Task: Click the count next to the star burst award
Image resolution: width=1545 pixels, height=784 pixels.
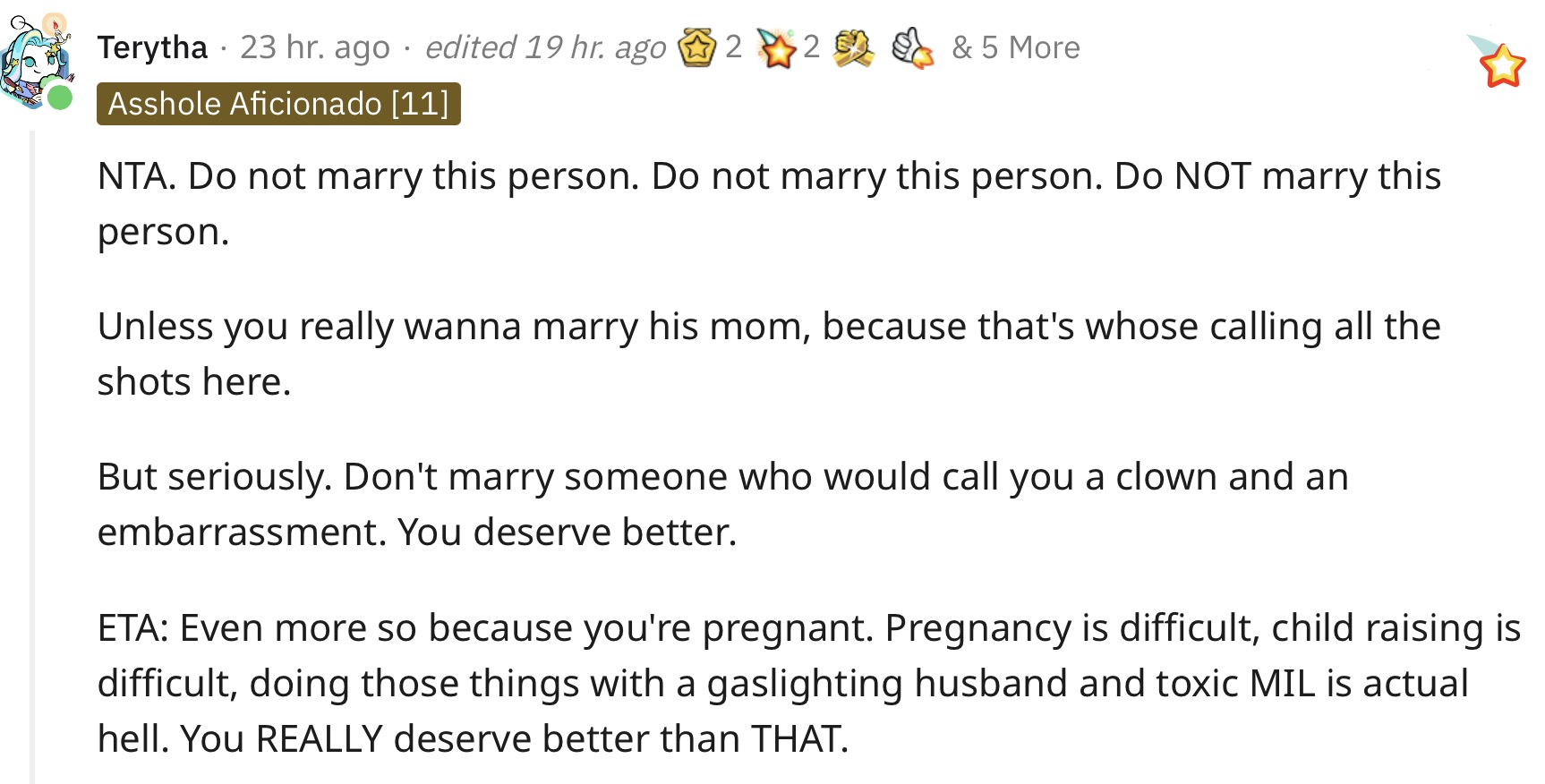Action: (811, 47)
